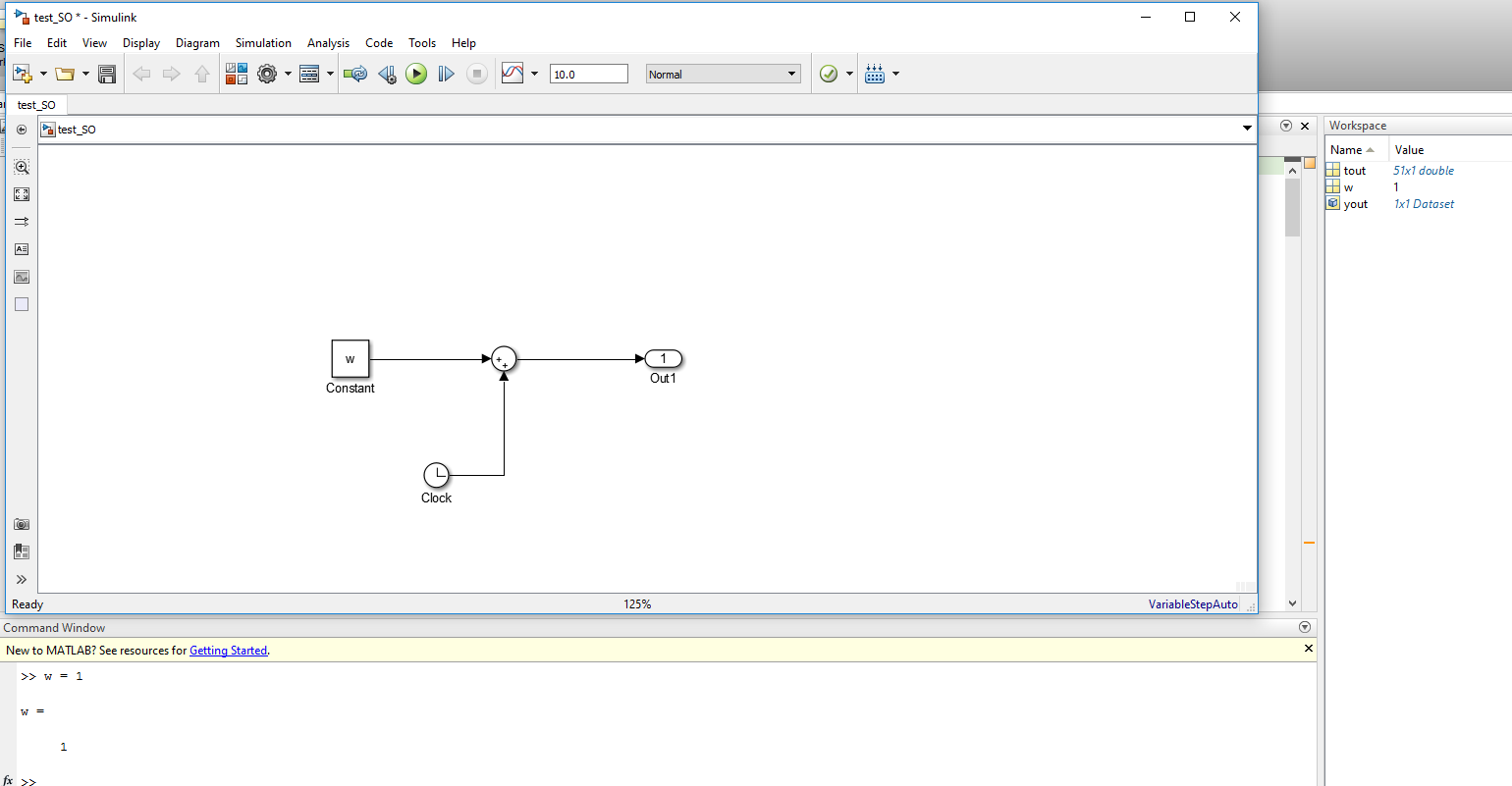Open the Getting Started link
Image resolution: width=1512 pixels, height=786 pixels.
pyautogui.click(x=228, y=650)
